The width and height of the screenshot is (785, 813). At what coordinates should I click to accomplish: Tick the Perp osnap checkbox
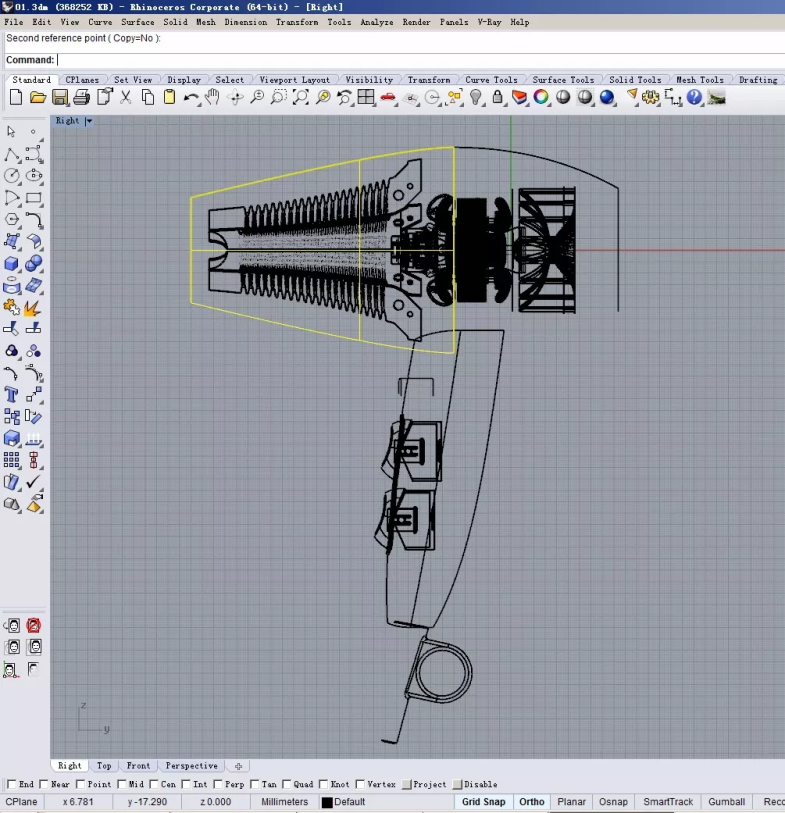tap(219, 785)
